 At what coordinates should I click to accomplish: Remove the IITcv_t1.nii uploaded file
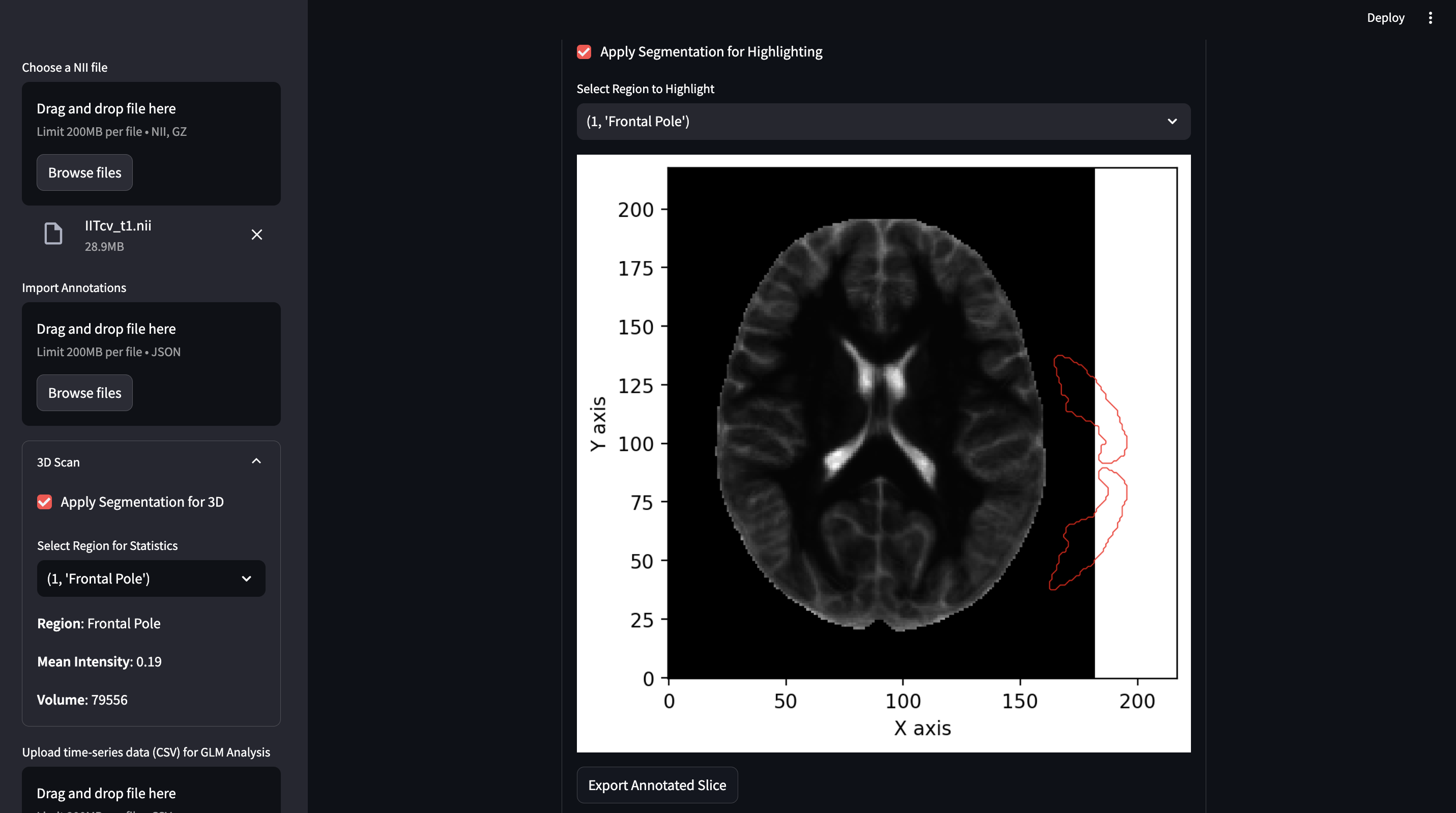(x=256, y=235)
